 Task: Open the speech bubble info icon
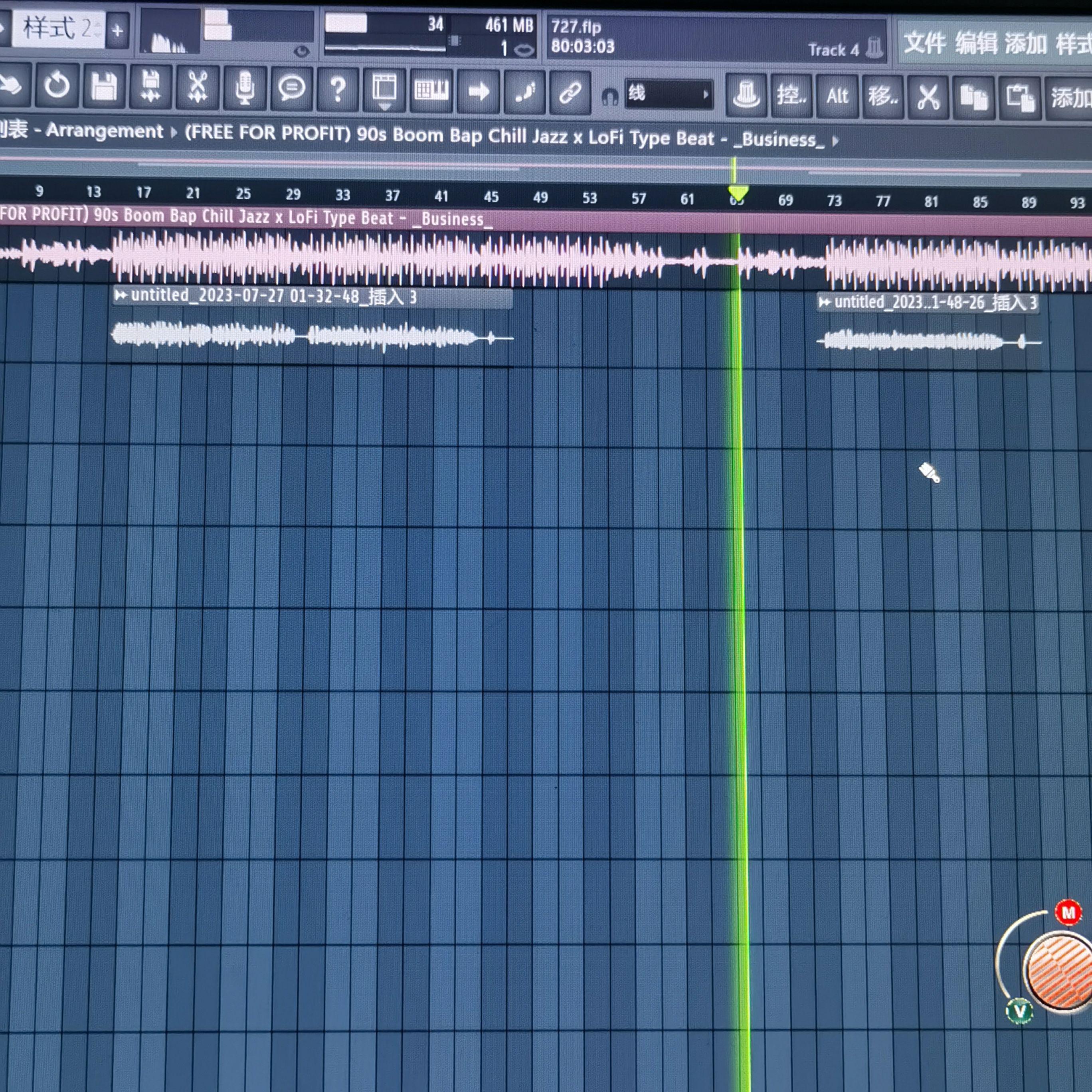[x=292, y=89]
